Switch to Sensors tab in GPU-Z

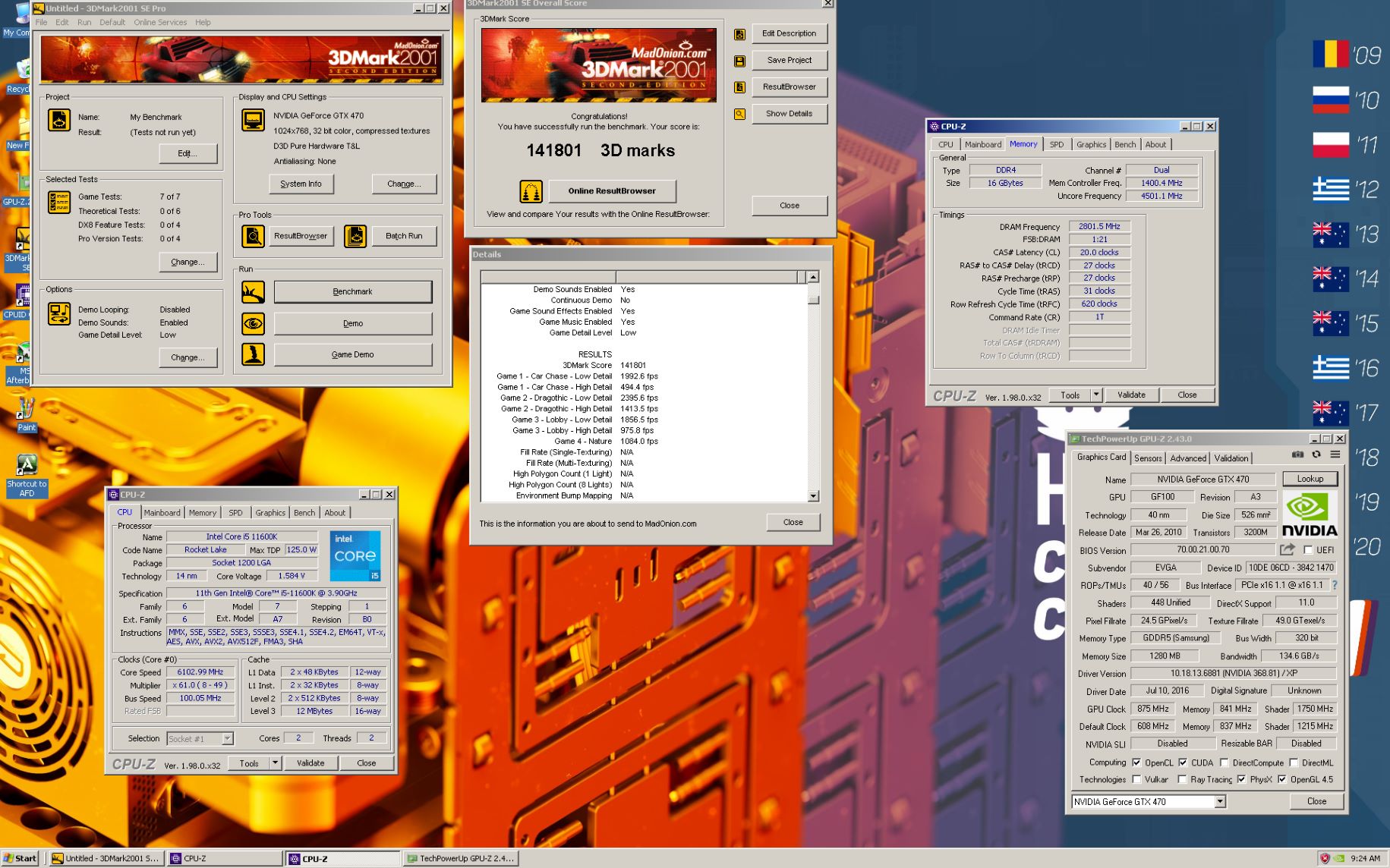point(1148,458)
